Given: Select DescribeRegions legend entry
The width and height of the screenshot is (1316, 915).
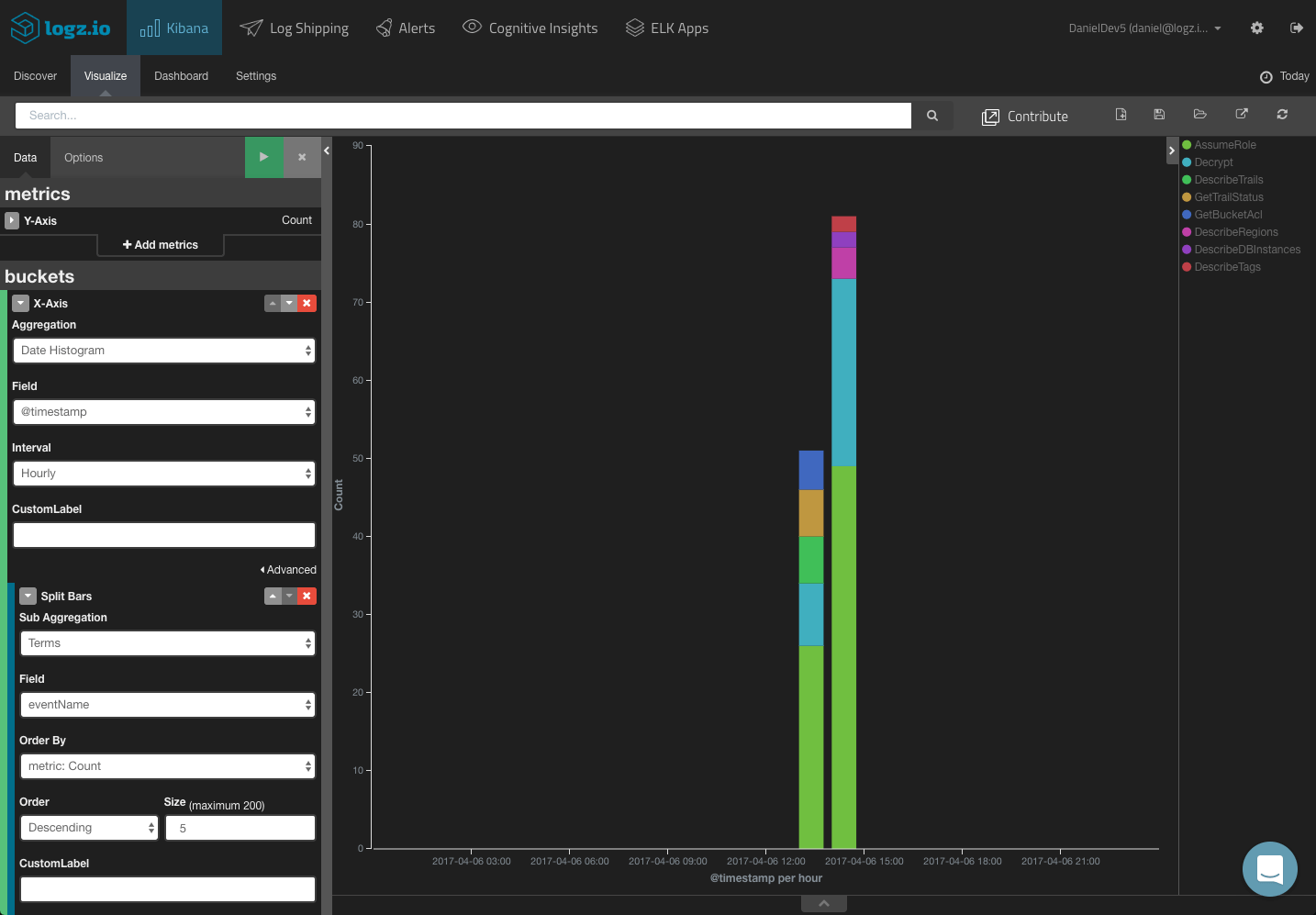Looking at the screenshot, I should [1231, 232].
